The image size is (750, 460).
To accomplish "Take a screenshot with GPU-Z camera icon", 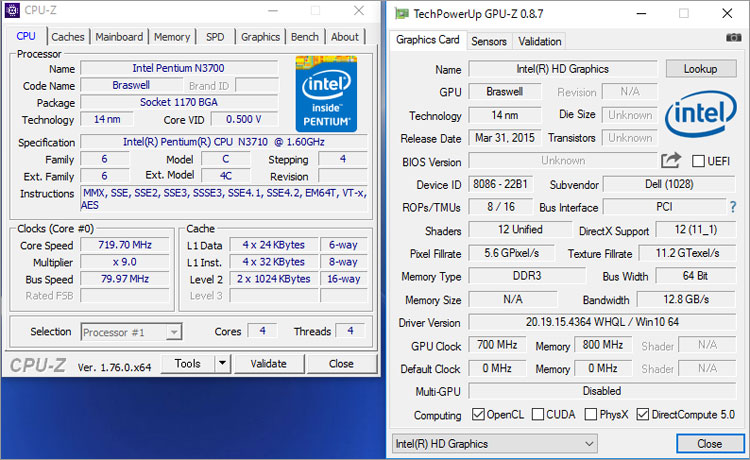I will point(733,37).
